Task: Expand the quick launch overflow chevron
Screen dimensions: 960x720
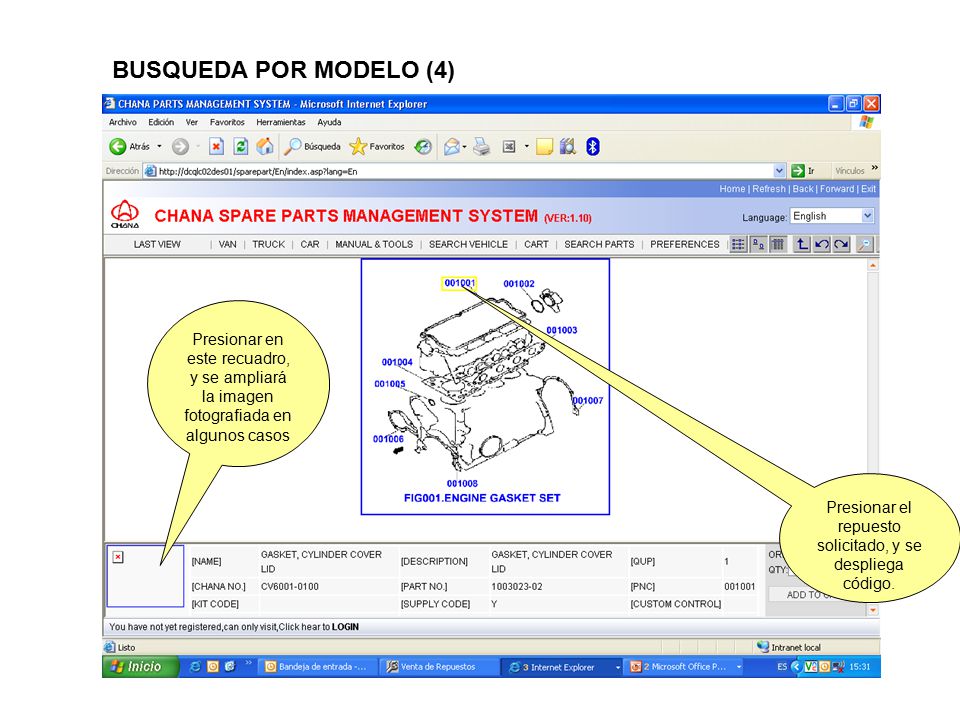Action: click(x=249, y=663)
